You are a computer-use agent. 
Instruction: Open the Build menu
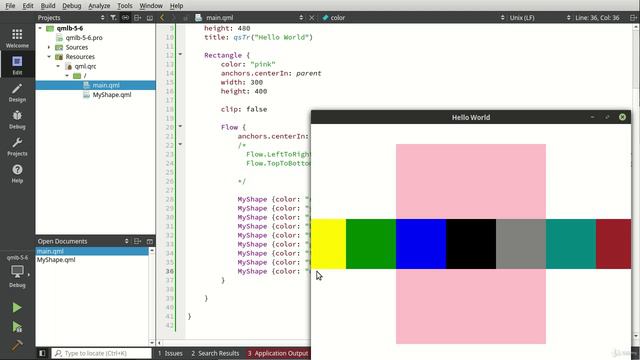[48, 6]
